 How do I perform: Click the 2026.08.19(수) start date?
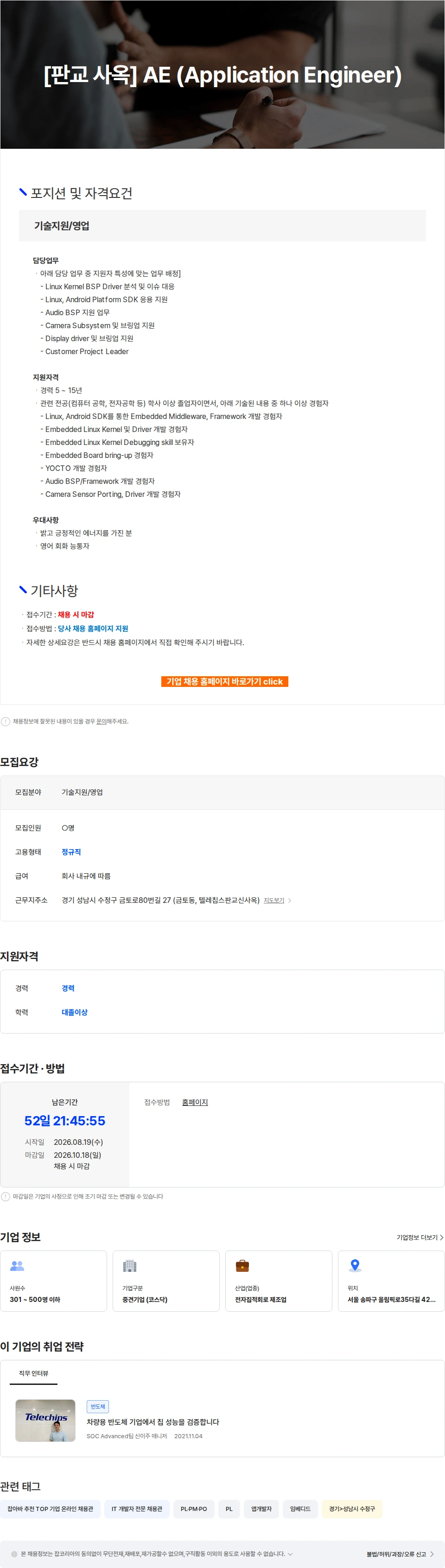[78, 1142]
